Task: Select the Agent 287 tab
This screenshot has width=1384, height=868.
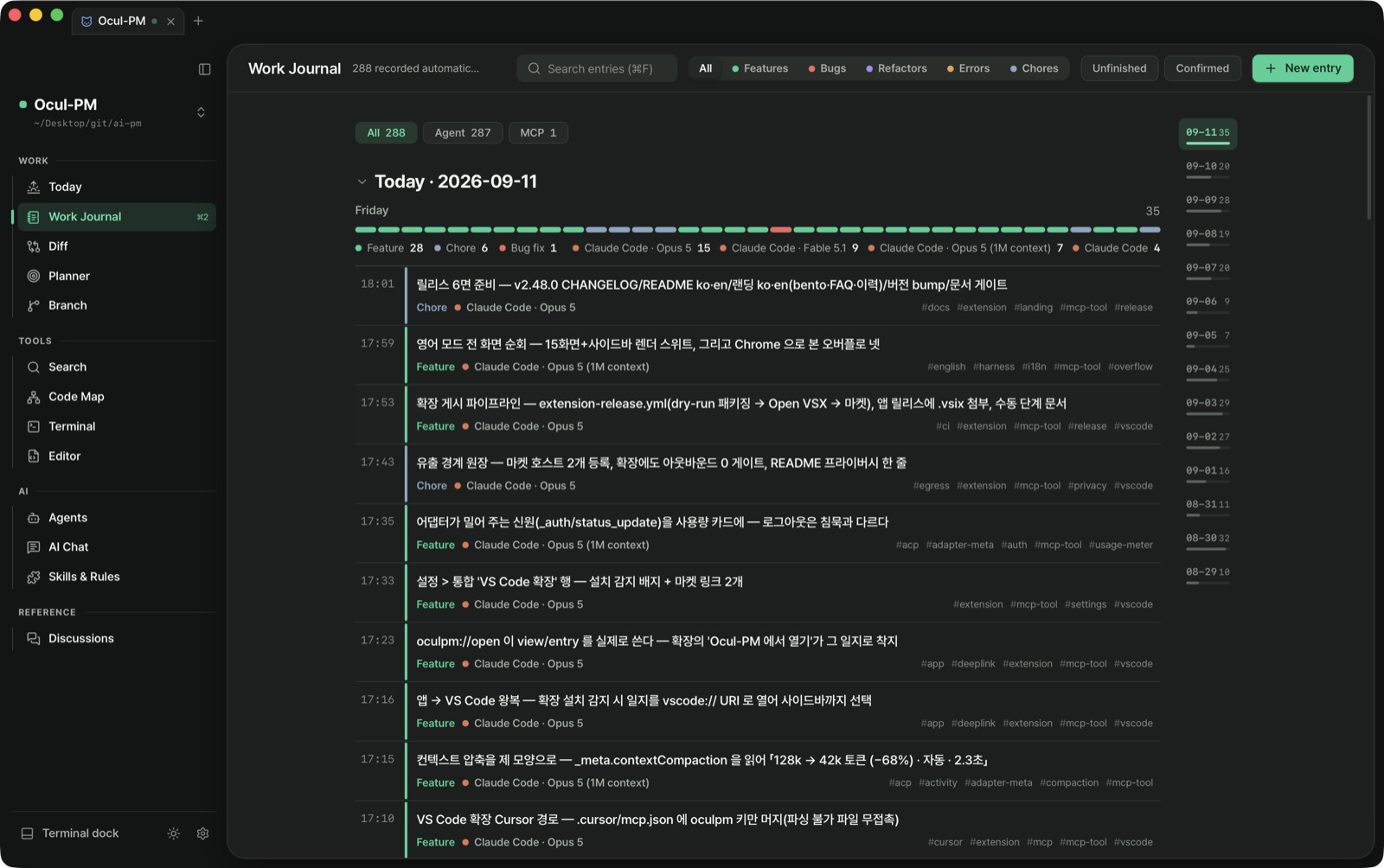Action: (x=463, y=133)
